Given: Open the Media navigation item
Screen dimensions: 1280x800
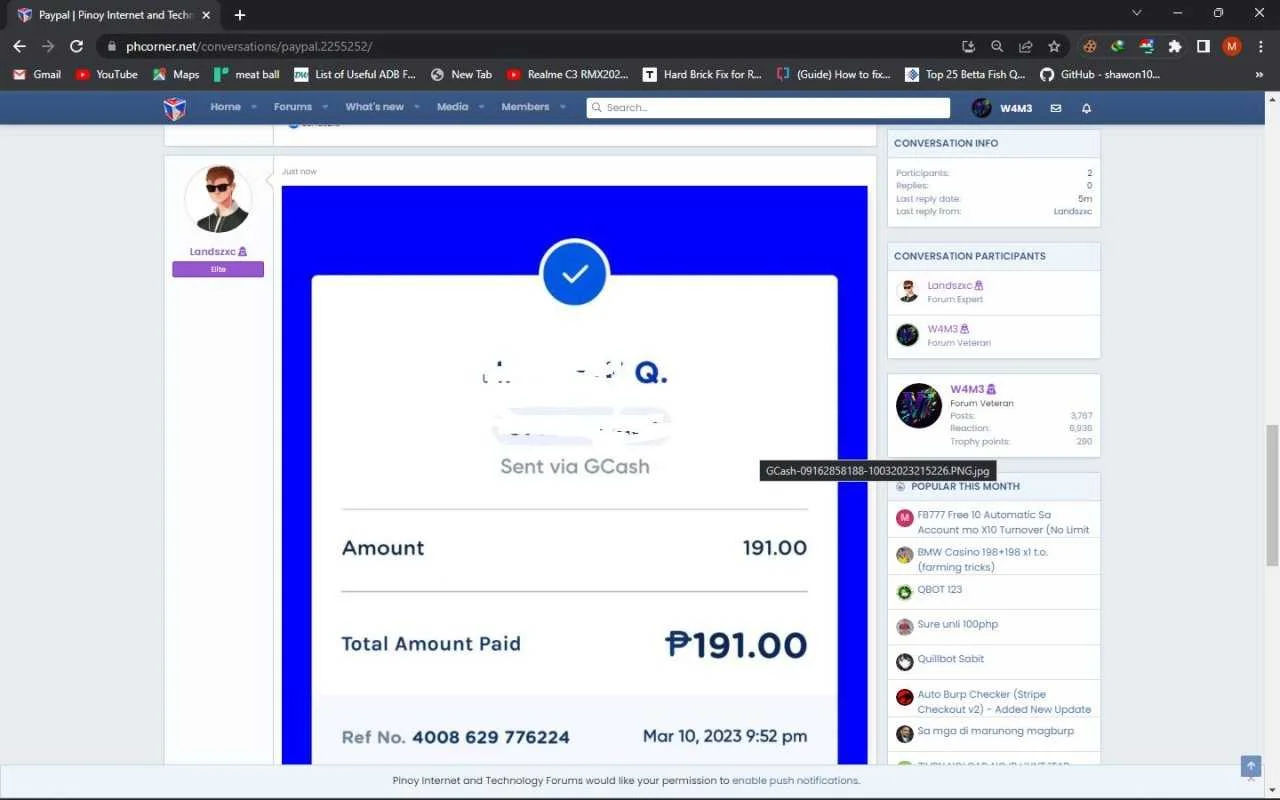Looking at the screenshot, I should point(452,107).
